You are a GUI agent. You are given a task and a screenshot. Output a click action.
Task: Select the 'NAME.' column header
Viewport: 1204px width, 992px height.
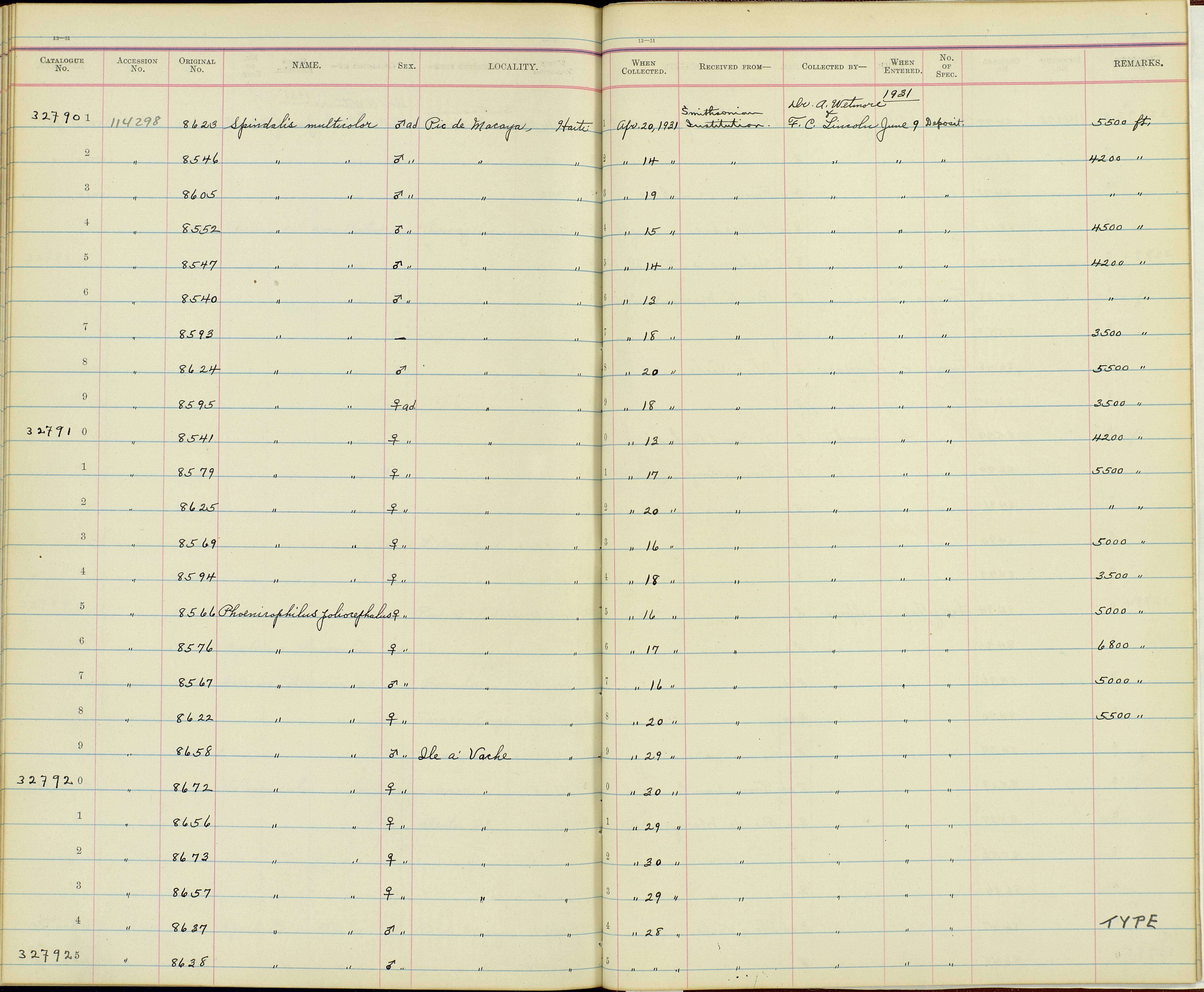click(x=306, y=65)
